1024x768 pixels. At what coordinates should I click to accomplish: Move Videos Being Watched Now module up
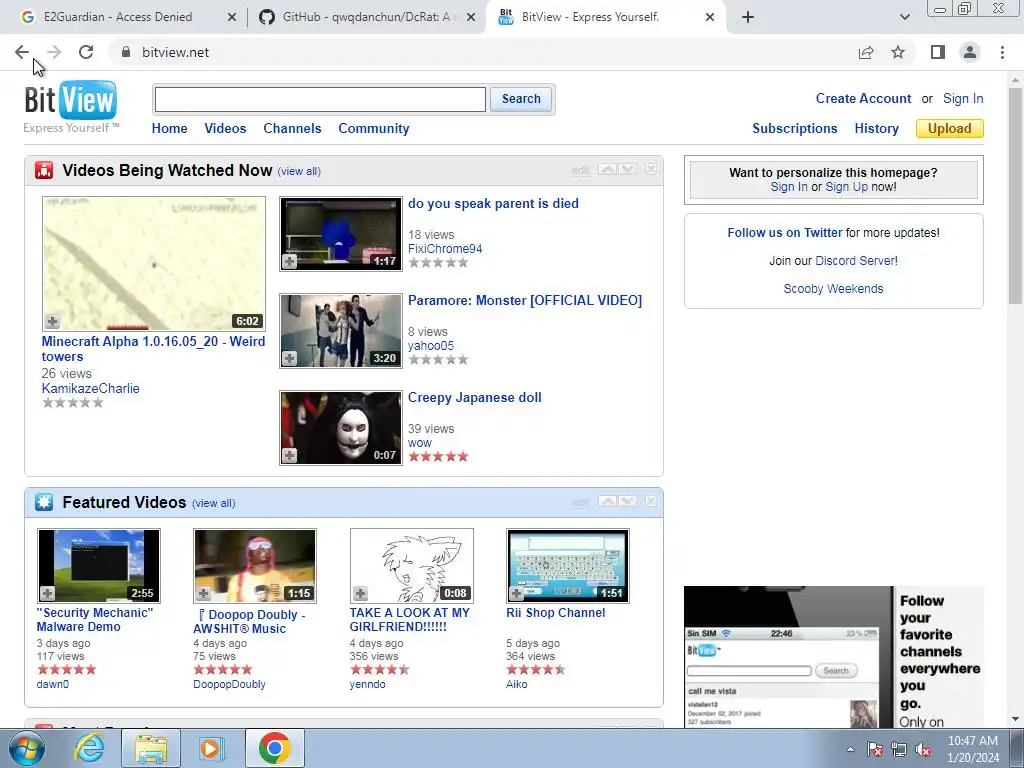click(607, 170)
